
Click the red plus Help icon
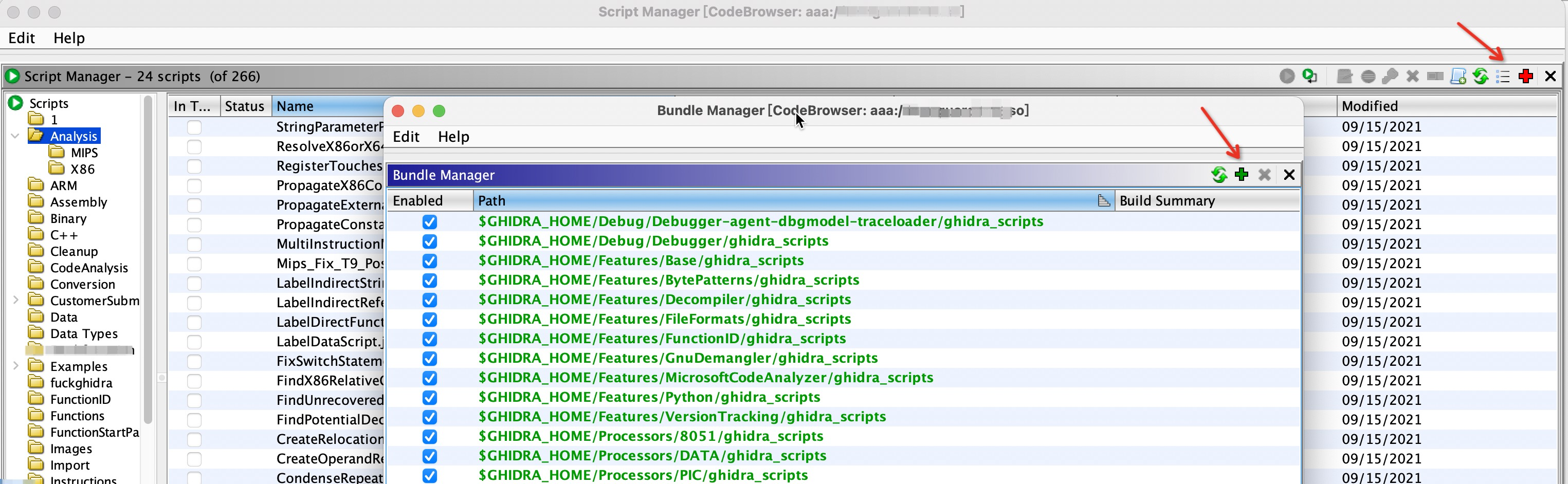(x=1525, y=76)
